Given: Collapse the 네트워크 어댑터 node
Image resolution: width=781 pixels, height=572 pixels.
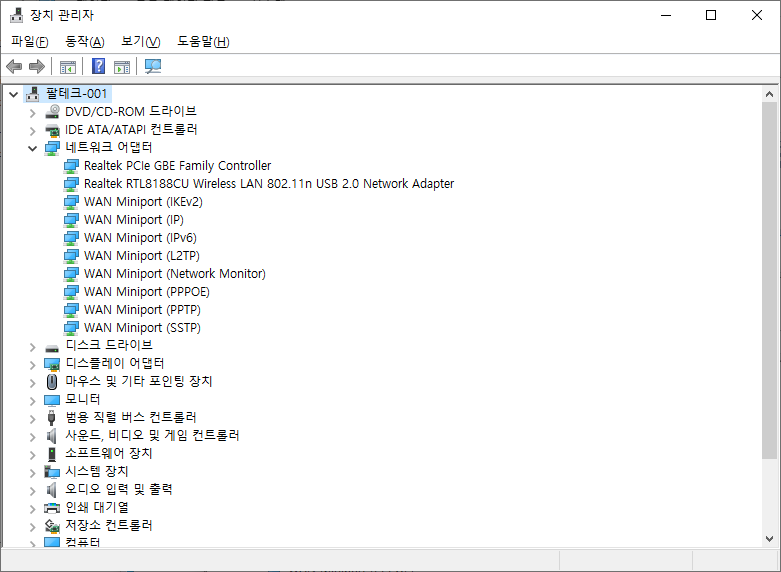Looking at the screenshot, I should pyautogui.click(x=33, y=148).
